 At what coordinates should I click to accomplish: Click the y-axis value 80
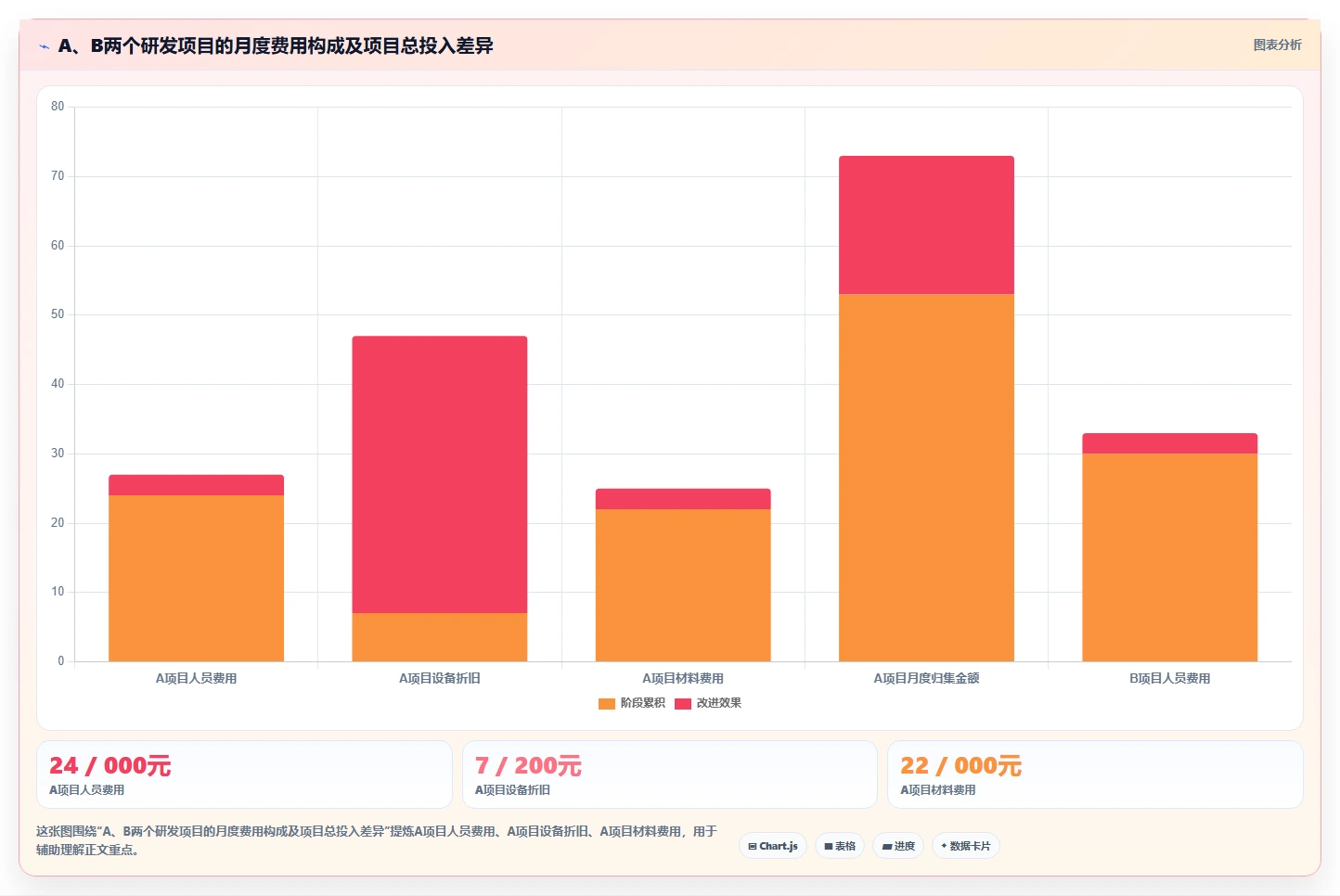tap(58, 107)
